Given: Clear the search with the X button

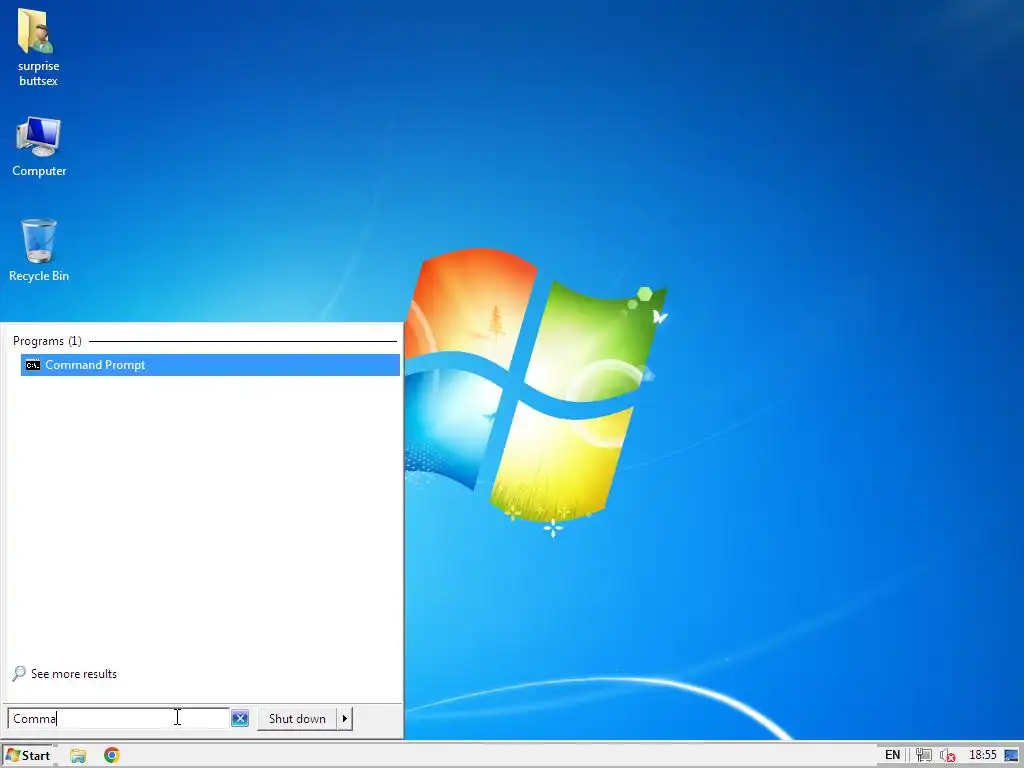Looking at the screenshot, I should (x=240, y=718).
